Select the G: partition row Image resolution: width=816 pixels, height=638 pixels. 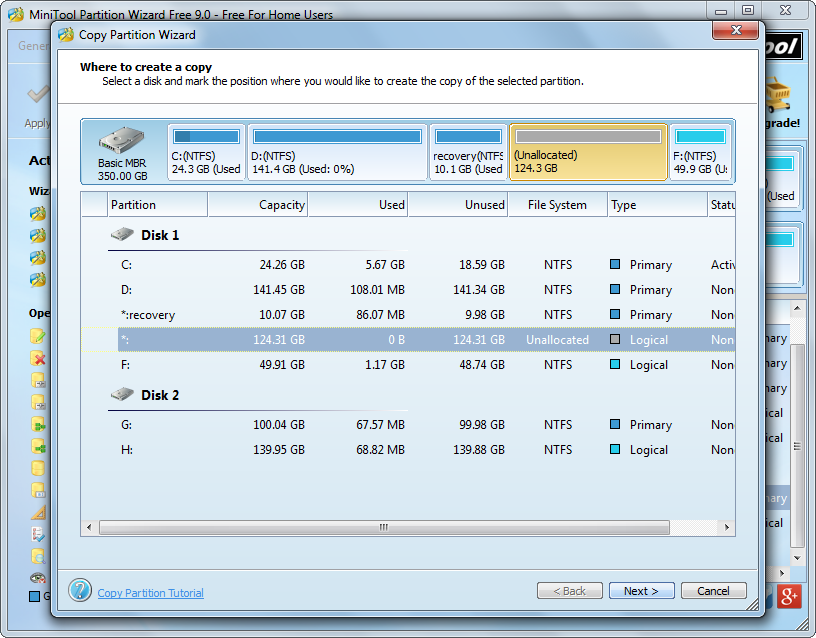(x=408, y=424)
